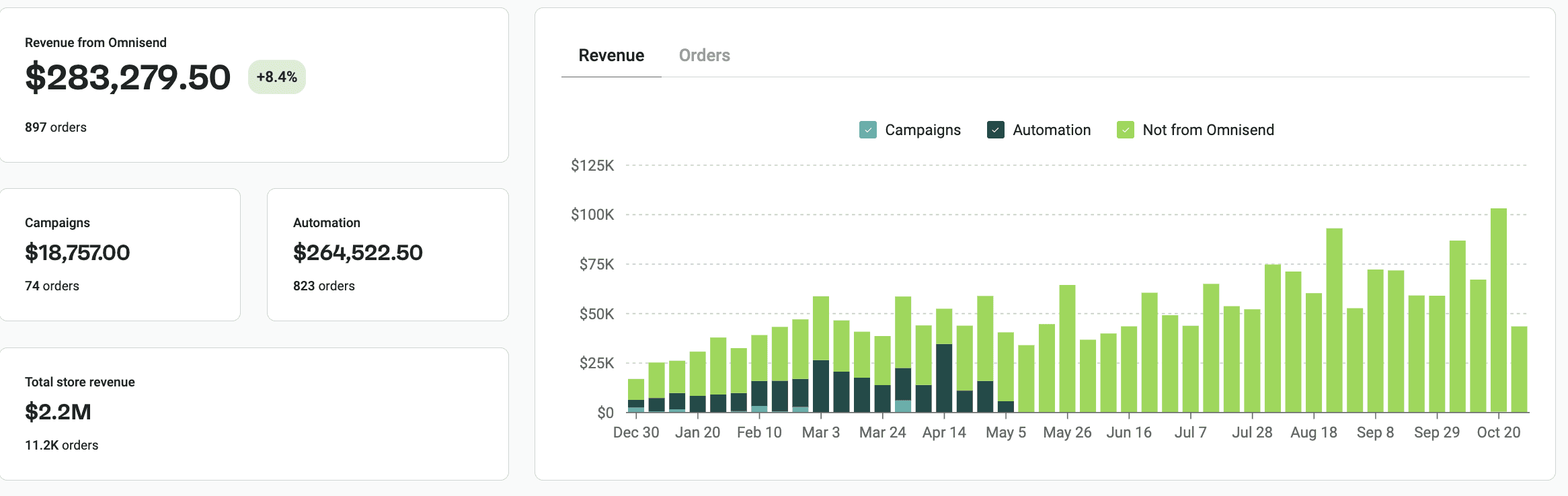Click the tallest bar above Oct 20
The image size is (1568, 496).
[x=1499, y=310]
